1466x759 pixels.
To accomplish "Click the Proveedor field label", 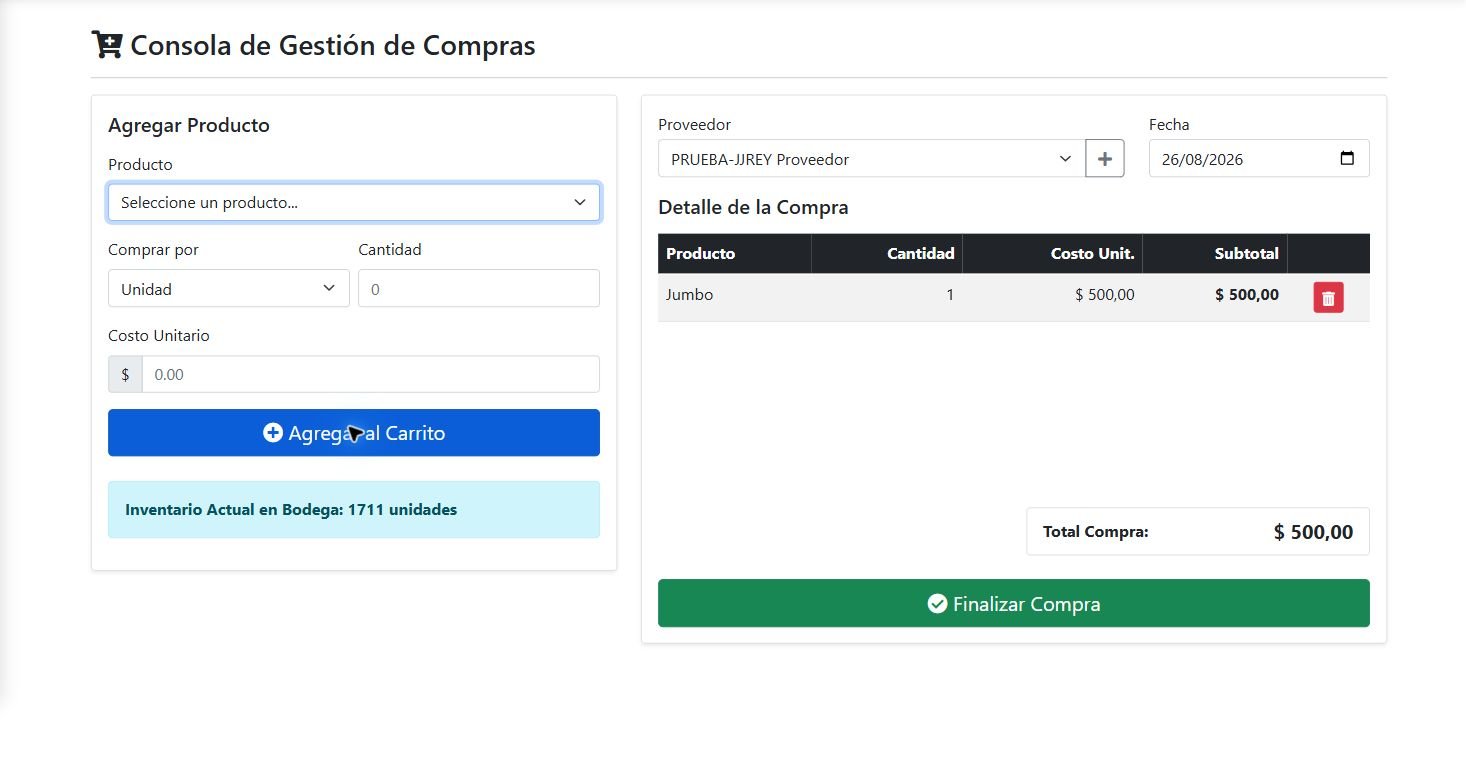I will [694, 125].
